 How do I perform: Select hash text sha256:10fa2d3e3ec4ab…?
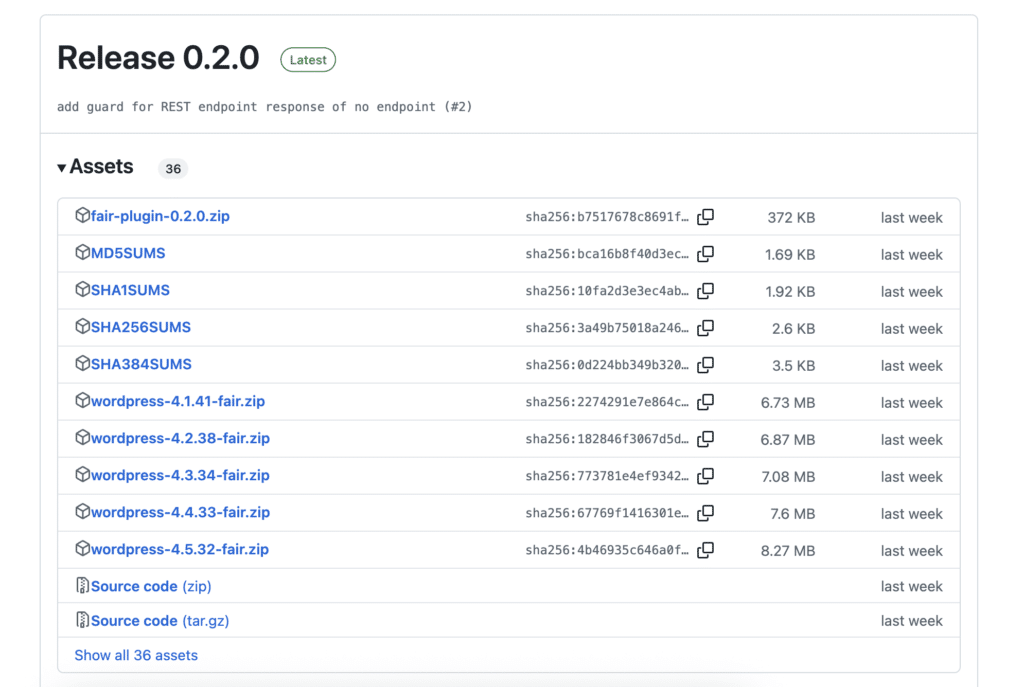(x=607, y=291)
